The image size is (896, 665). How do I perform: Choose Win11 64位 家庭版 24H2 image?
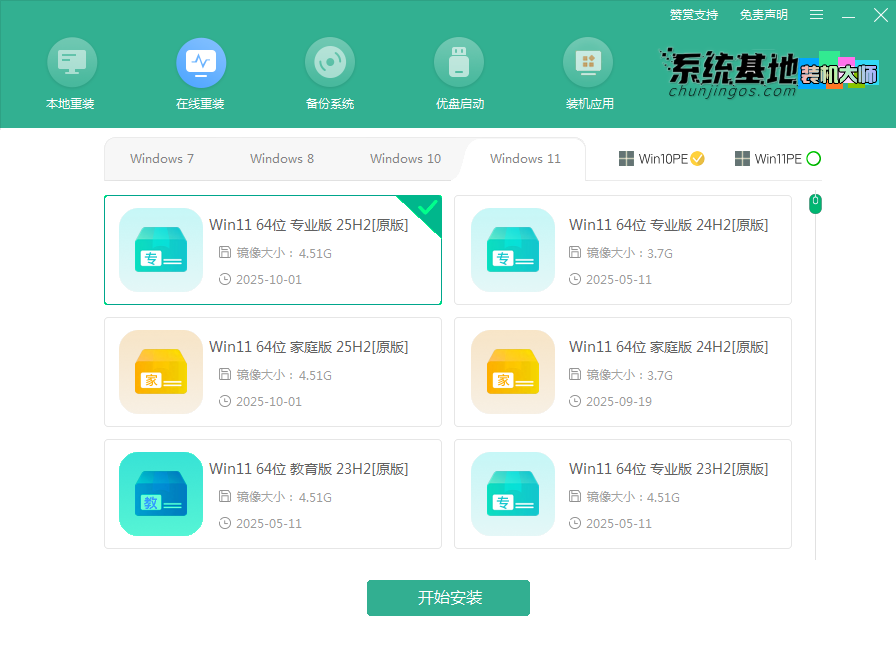click(x=622, y=372)
